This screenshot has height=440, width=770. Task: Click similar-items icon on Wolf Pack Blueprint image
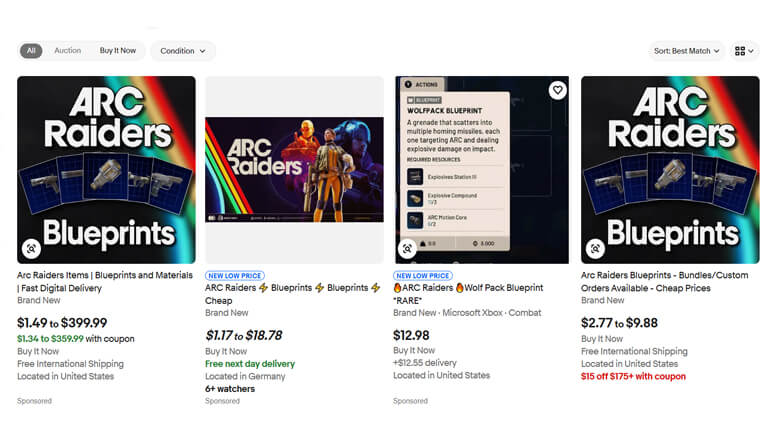pos(408,248)
